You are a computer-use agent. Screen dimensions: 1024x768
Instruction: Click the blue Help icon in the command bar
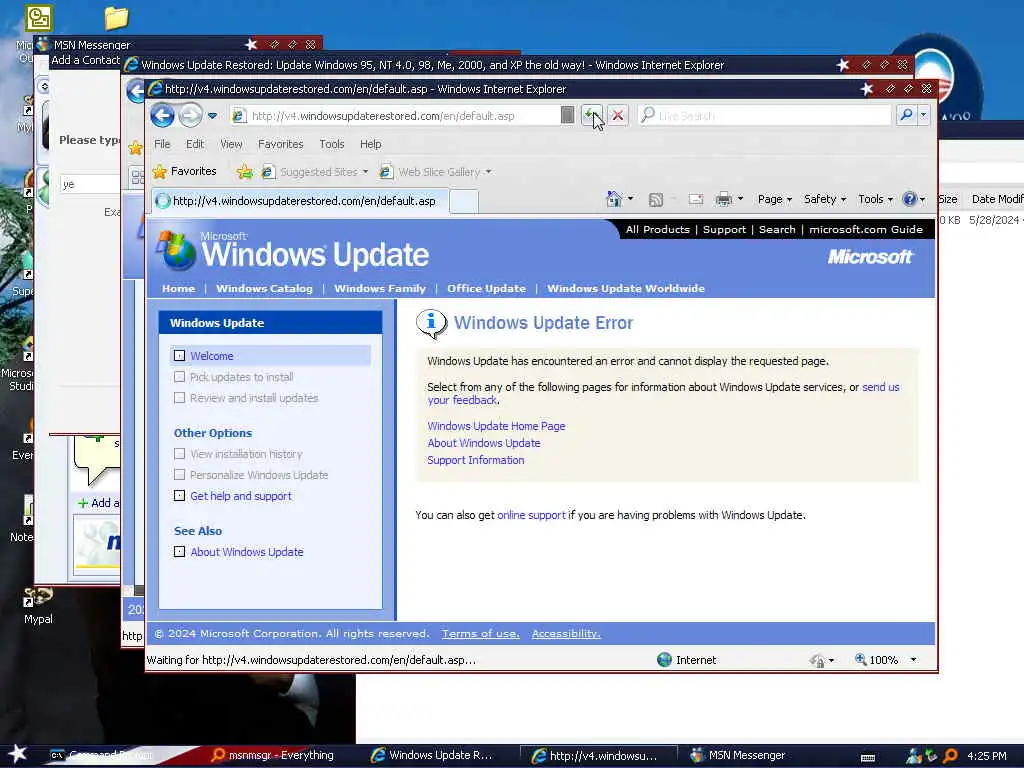909,199
